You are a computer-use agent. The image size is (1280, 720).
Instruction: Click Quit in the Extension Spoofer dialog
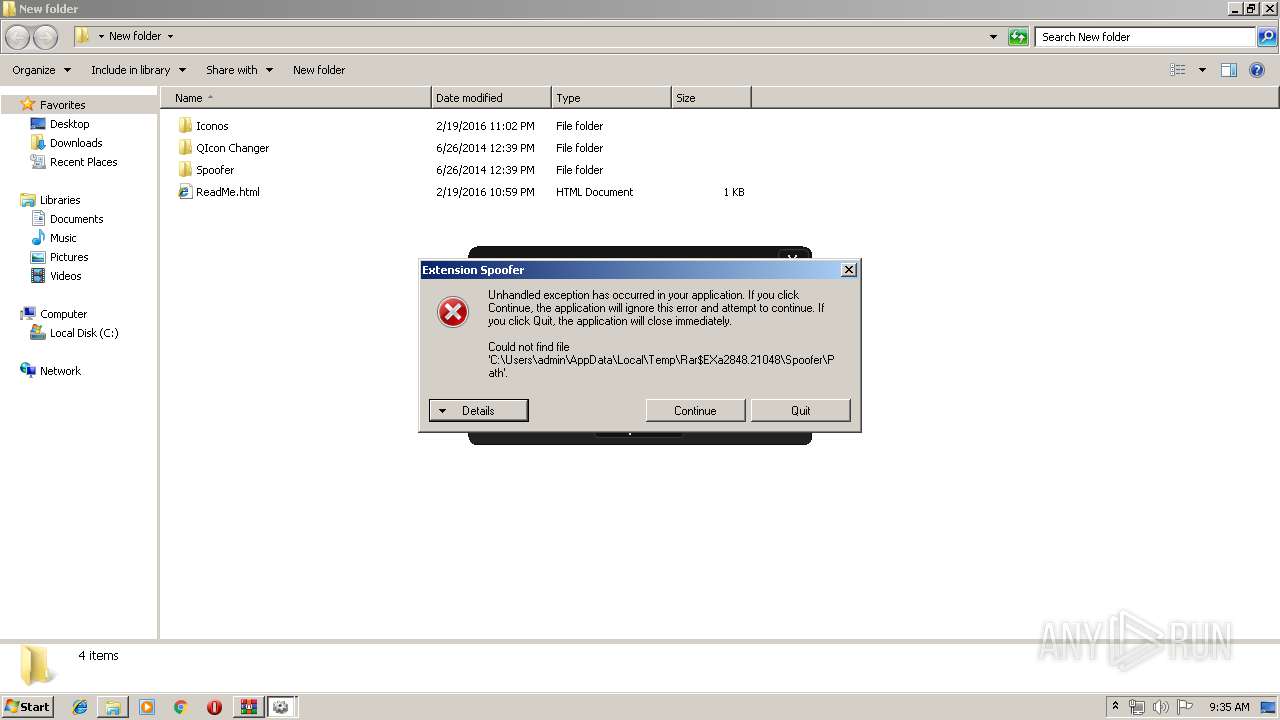pos(801,411)
